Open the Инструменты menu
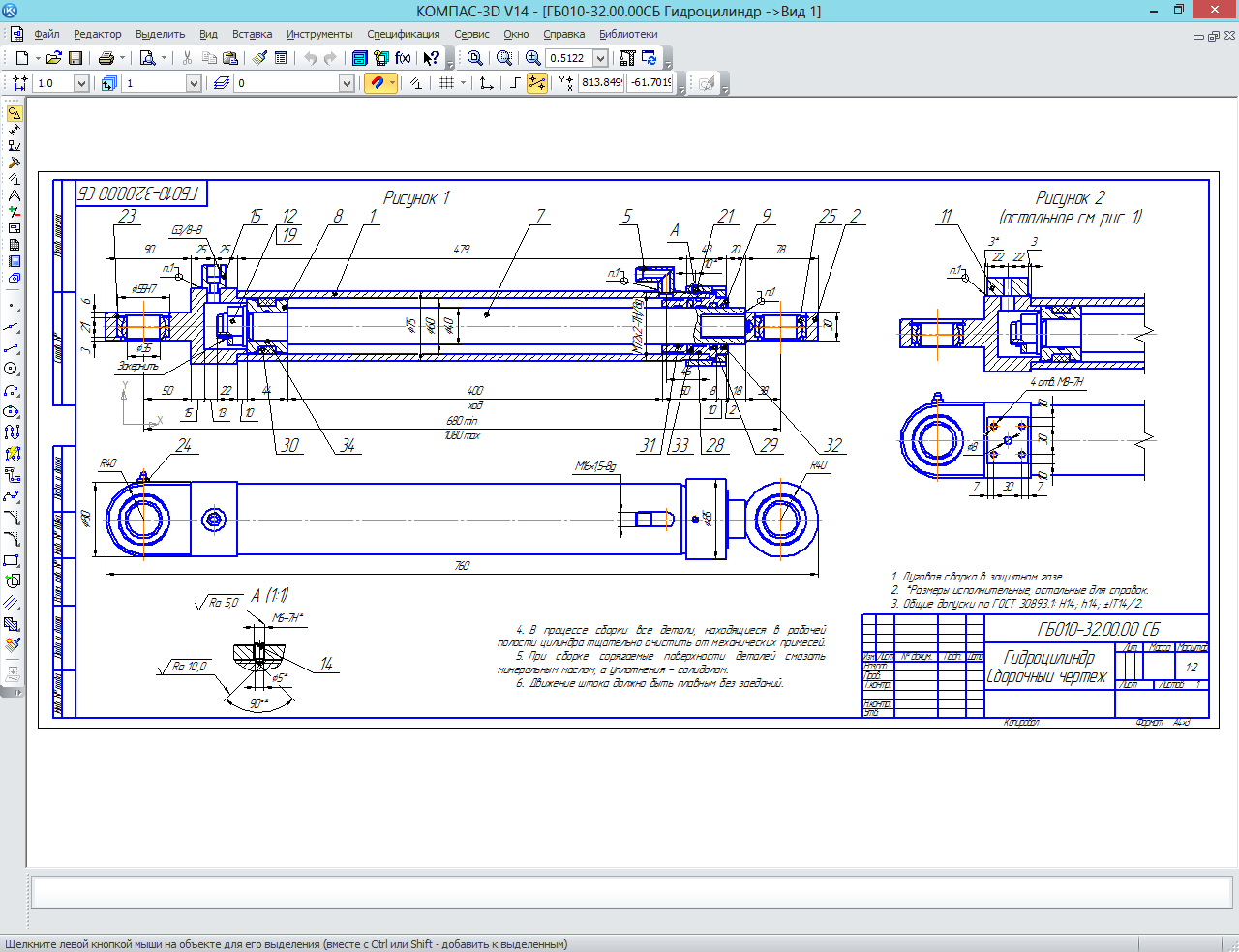The height and width of the screenshot is (952, 1239). (319, 34)
